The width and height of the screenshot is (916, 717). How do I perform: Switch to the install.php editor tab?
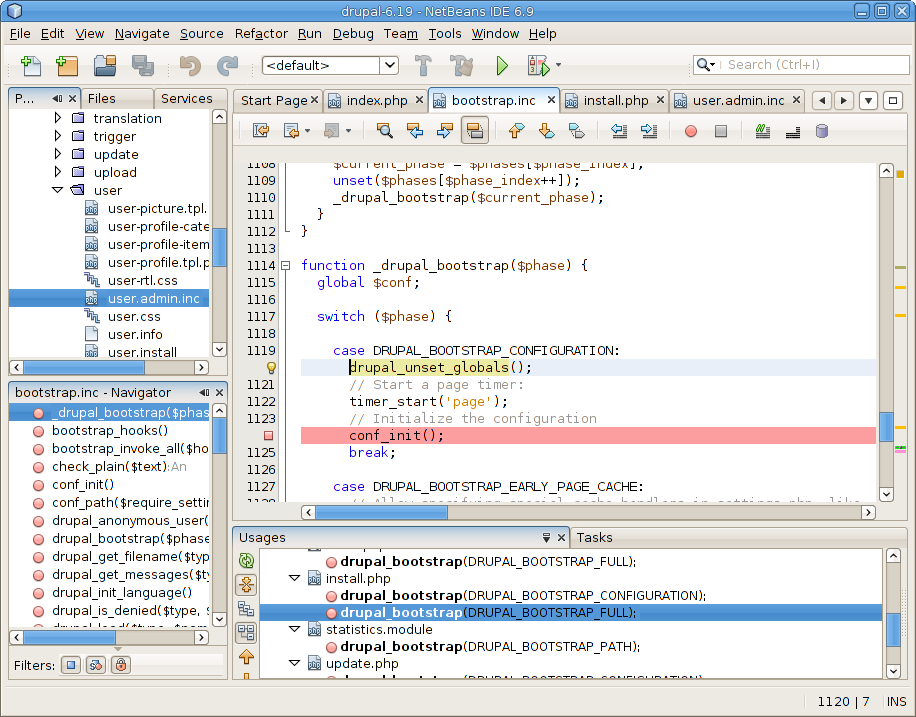coord(615,101)
